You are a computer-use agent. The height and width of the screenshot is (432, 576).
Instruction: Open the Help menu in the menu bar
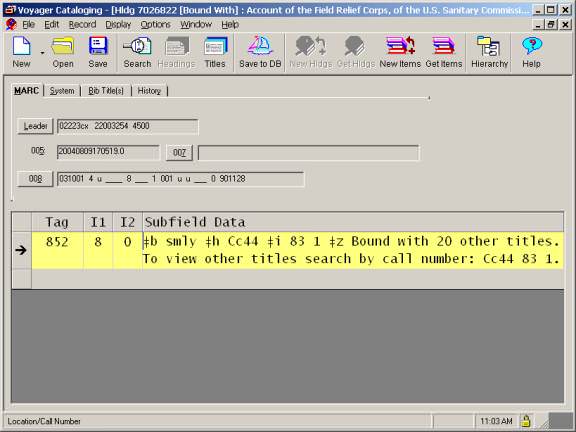coord(230,25)
